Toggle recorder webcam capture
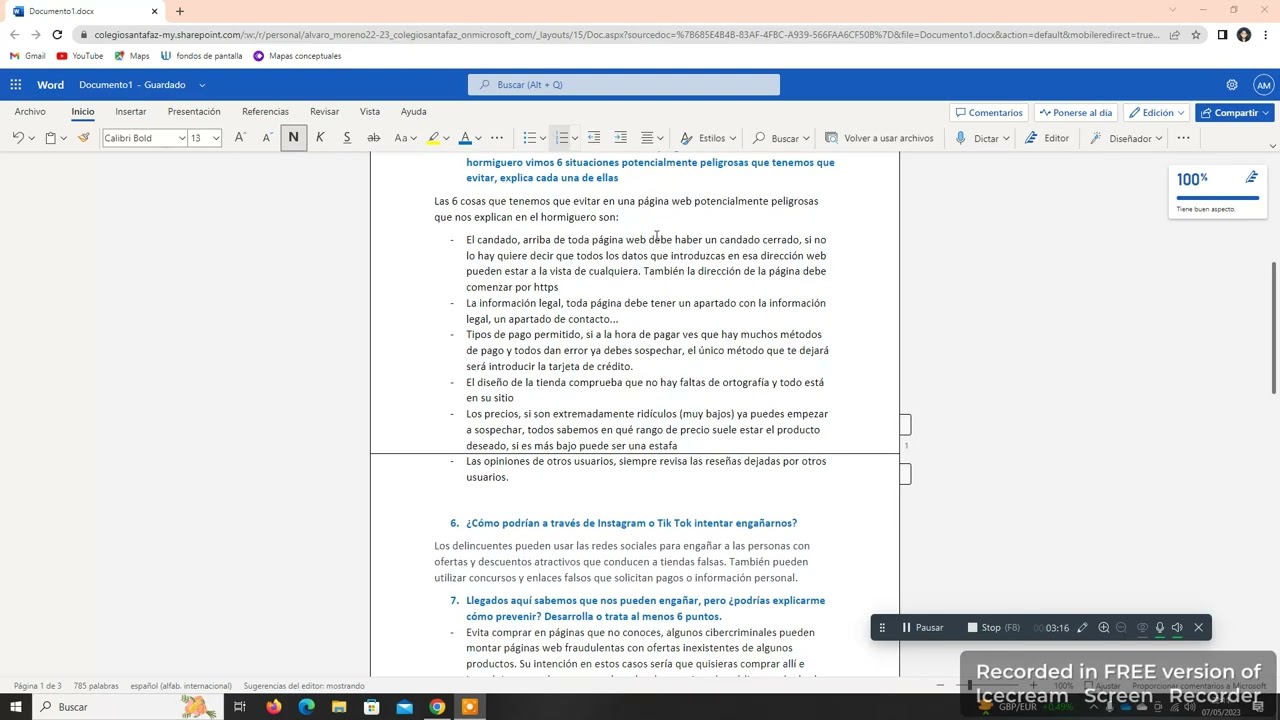The image size is (1280, 720). (1142, 628)
